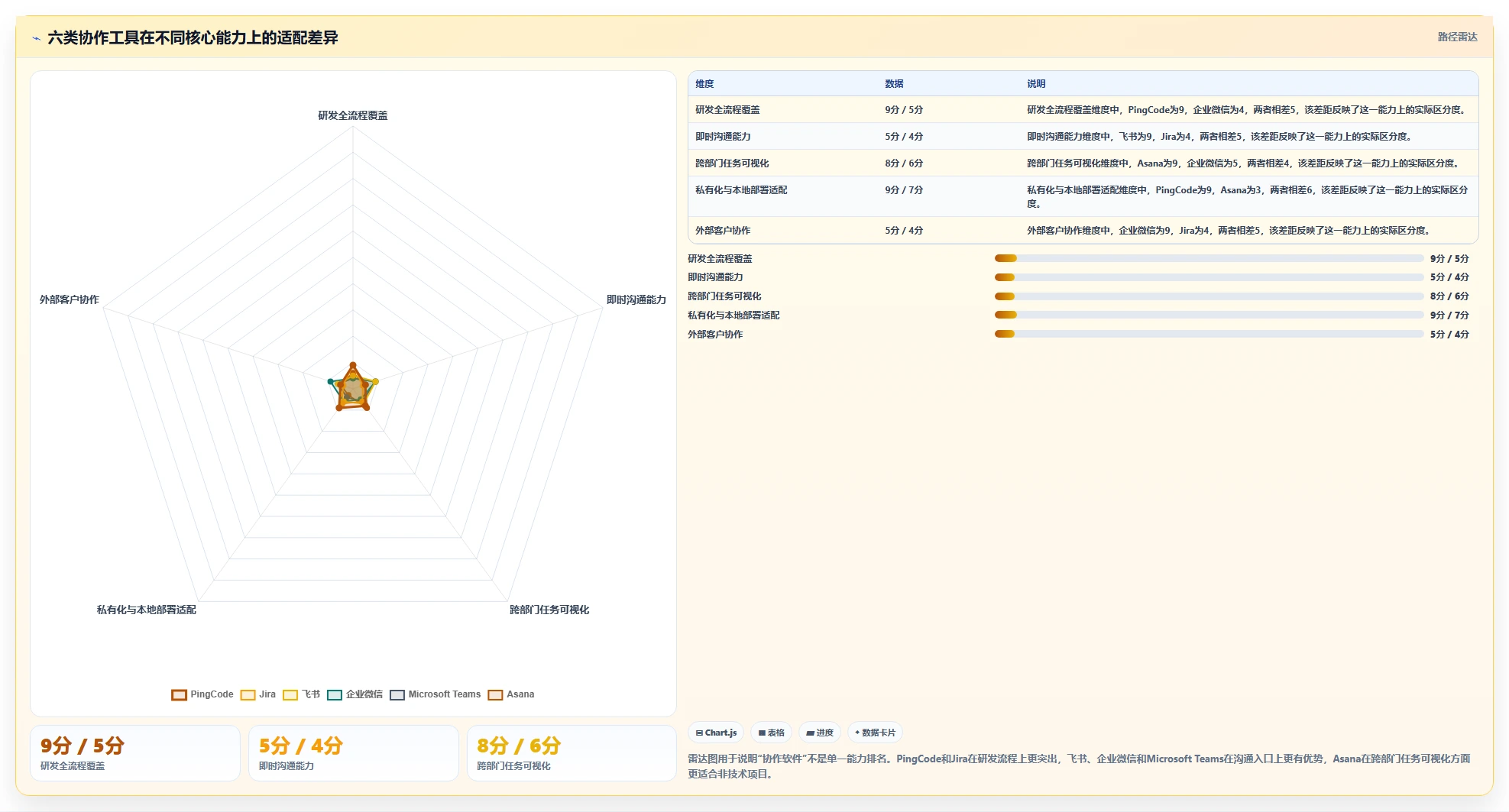Click the 即时沟通能力 progress bar
This screenshot has width=1509, height=812.
click(x=1209, y=277)
